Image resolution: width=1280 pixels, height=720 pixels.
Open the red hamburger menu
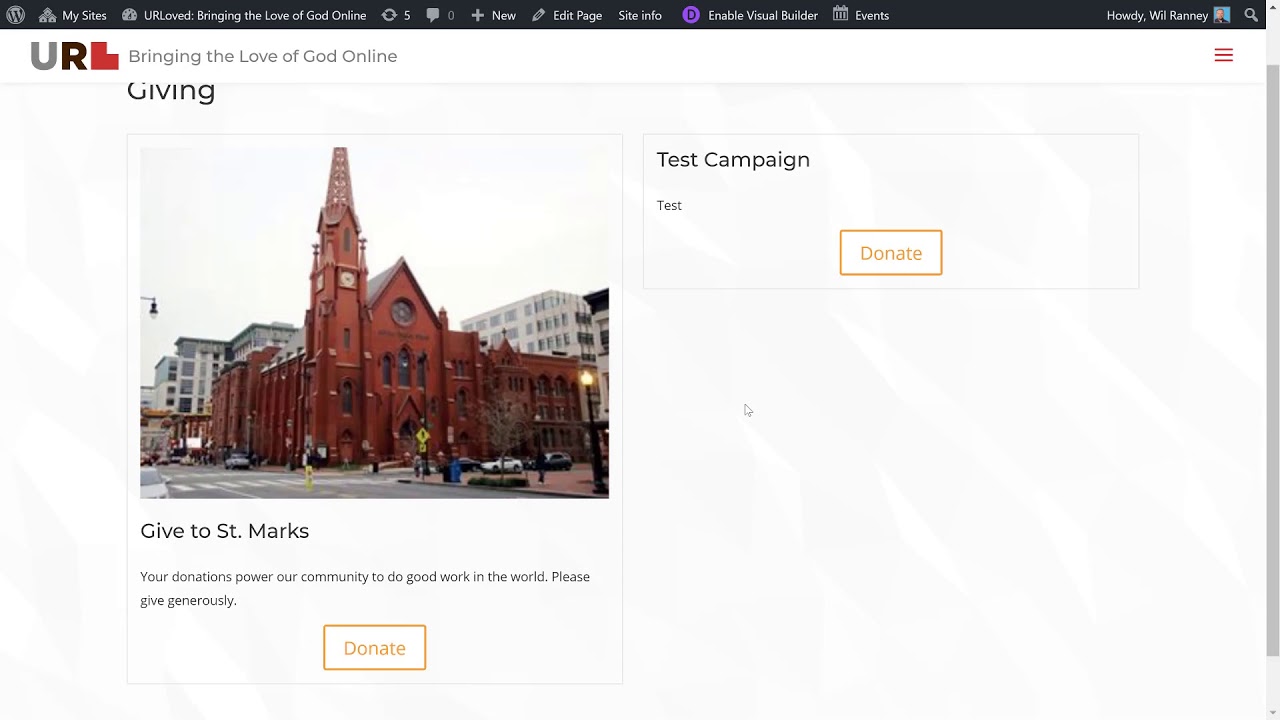point(1223,55)
